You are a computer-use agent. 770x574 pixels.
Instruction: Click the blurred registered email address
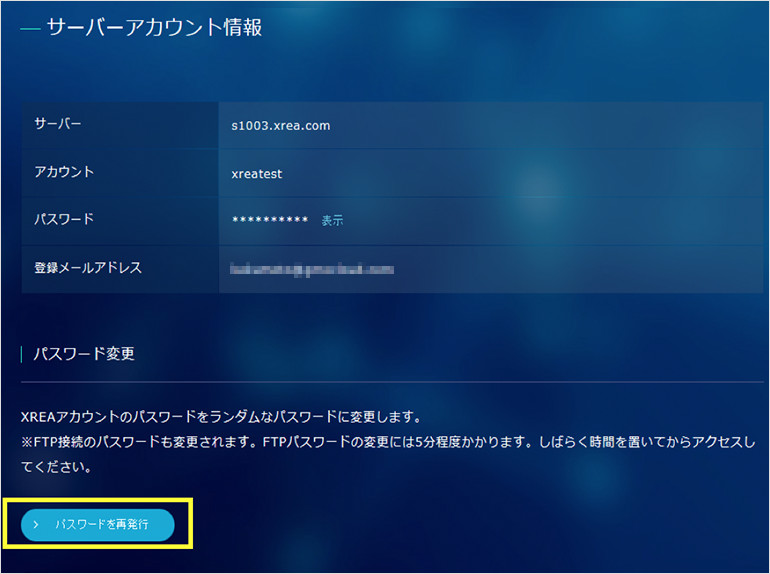tap(311, 269)
